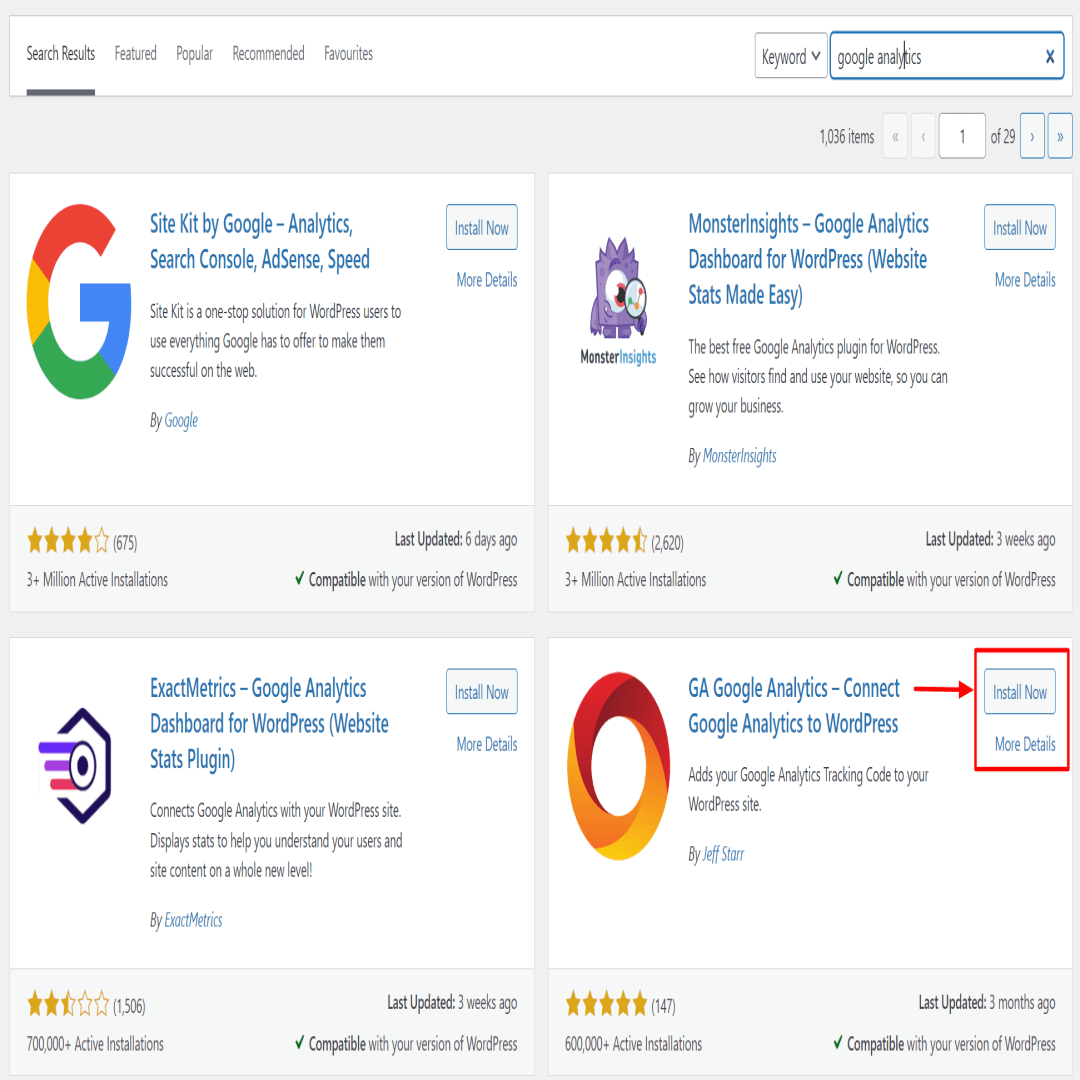Open the Keyword search type dropdown

[x=790, y=56]
